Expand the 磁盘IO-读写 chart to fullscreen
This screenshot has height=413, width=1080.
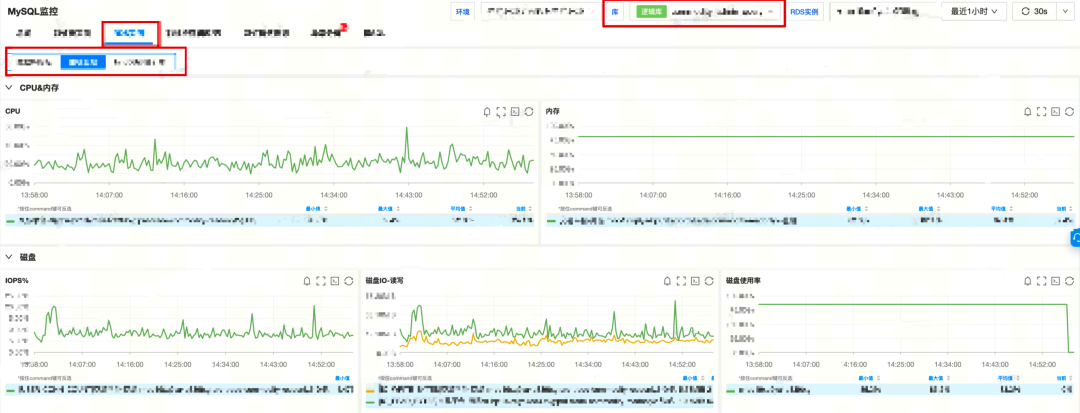click(x=682, y=281)
